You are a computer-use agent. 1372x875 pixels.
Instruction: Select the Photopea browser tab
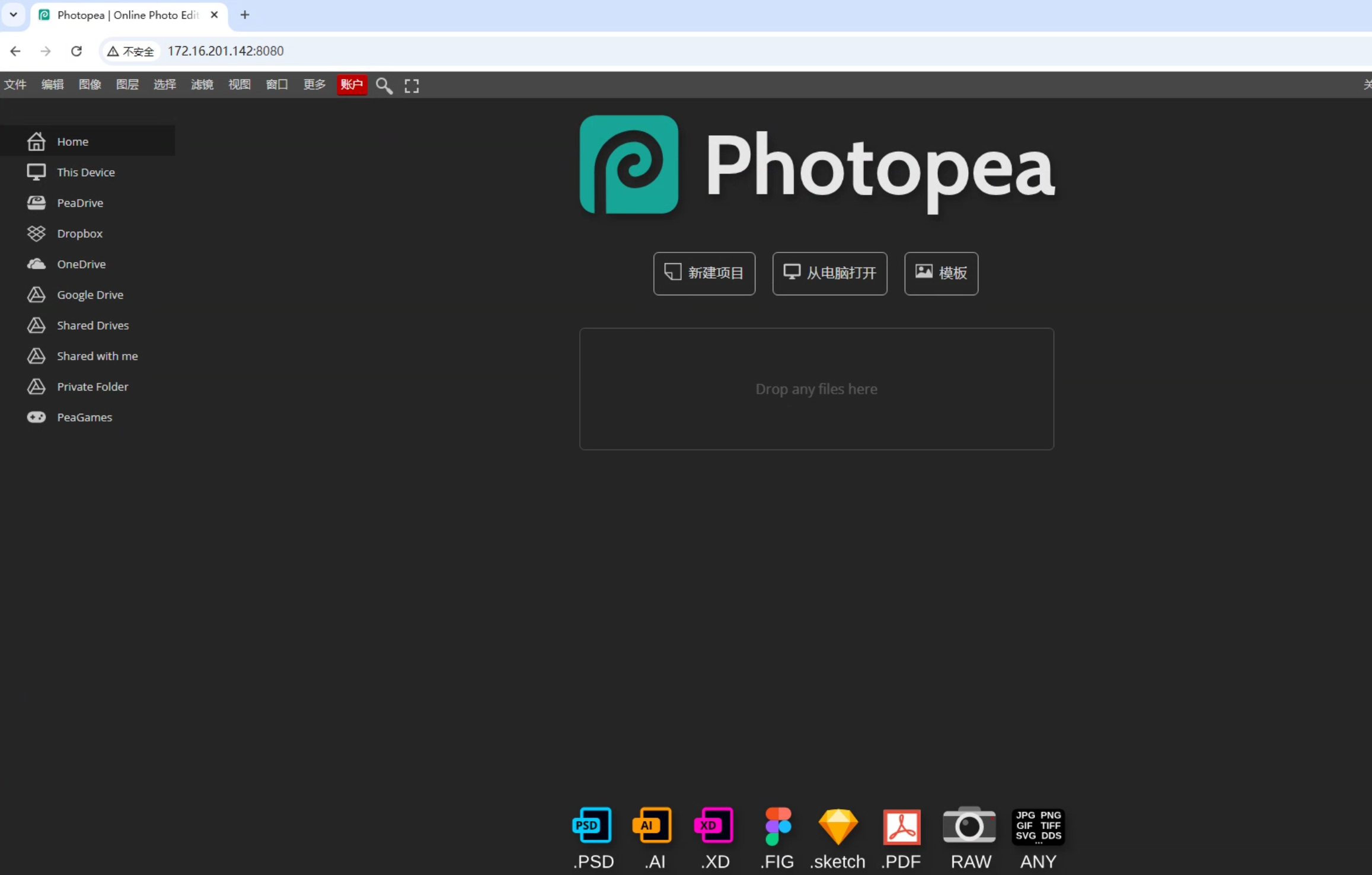click(x=129, y=15)
